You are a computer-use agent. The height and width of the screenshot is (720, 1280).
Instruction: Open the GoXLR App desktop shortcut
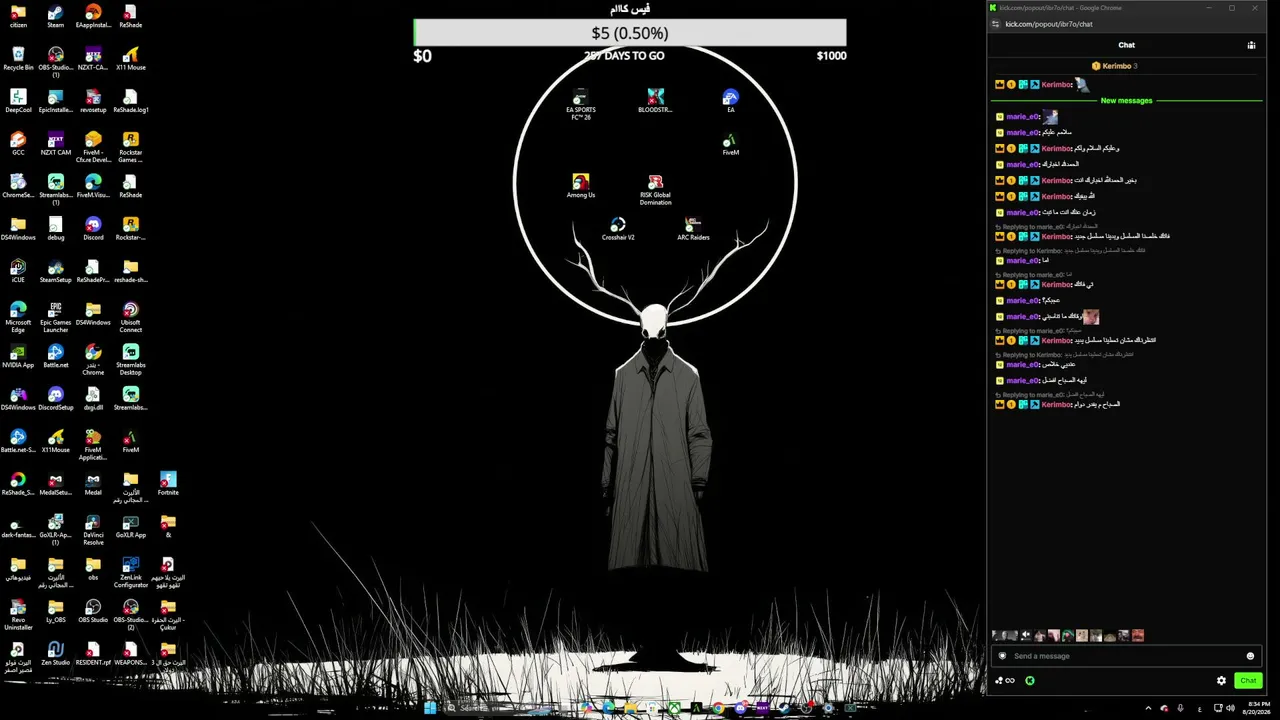130,526
